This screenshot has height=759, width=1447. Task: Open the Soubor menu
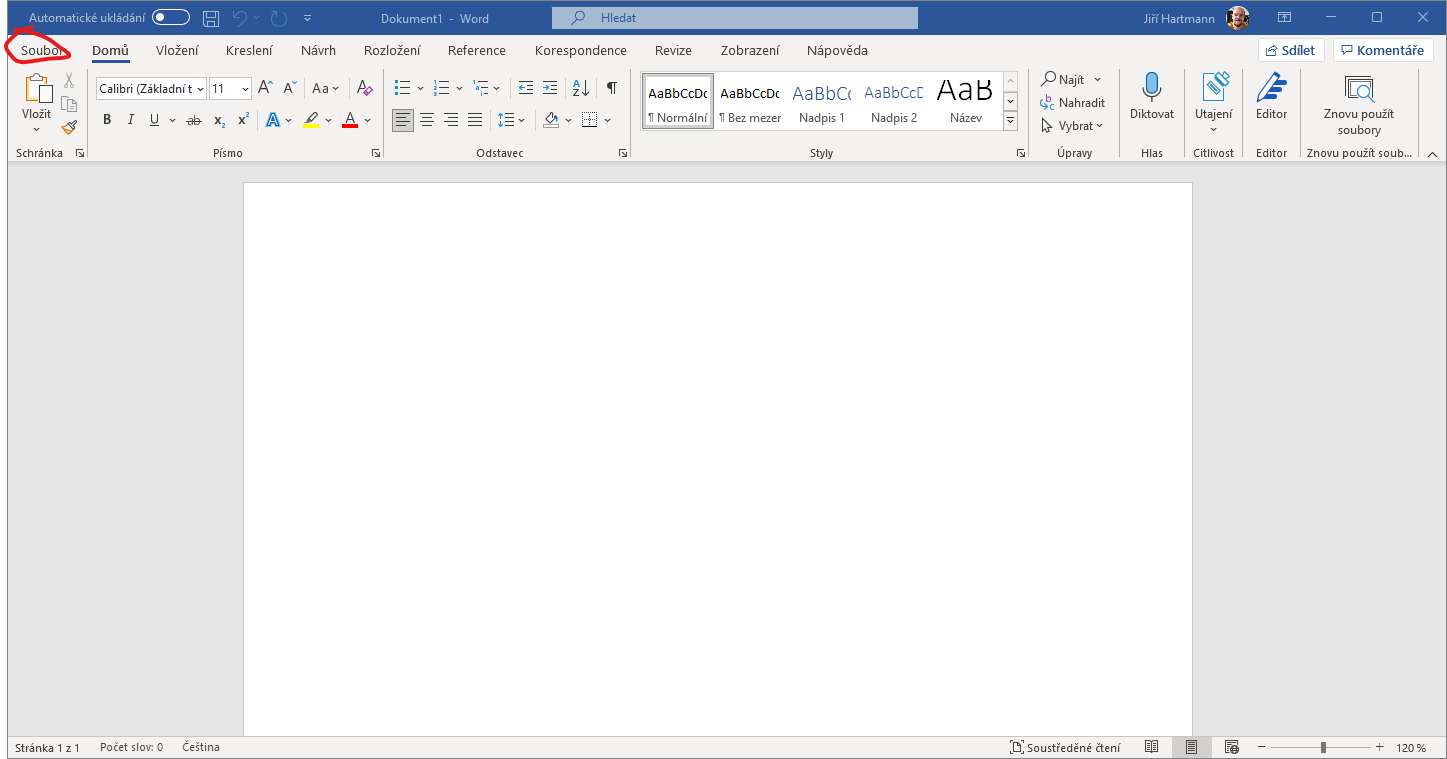coord(42,50)
